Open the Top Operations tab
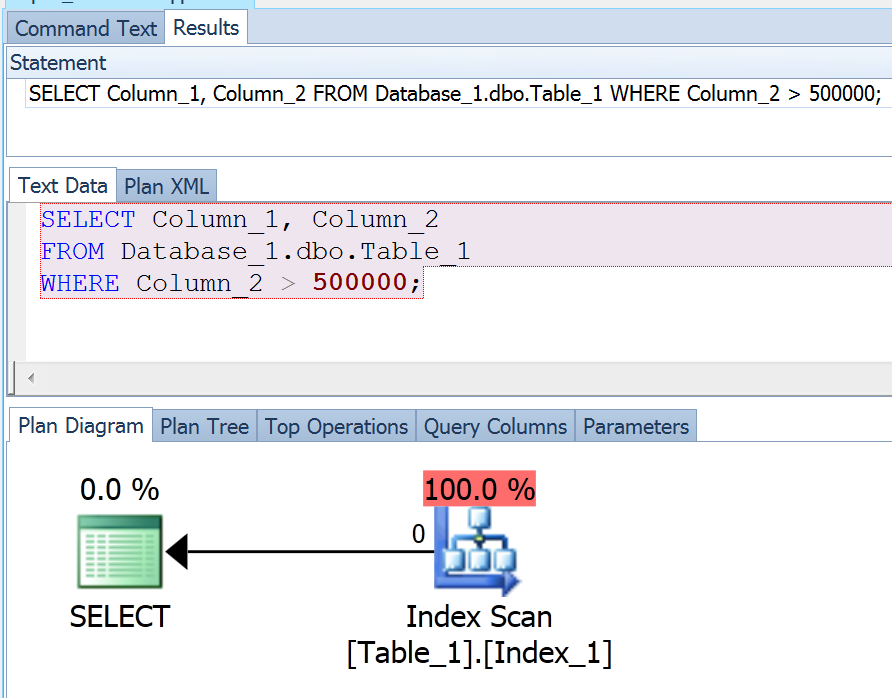This screenshot has width=892, height=698. pos(336,427)
